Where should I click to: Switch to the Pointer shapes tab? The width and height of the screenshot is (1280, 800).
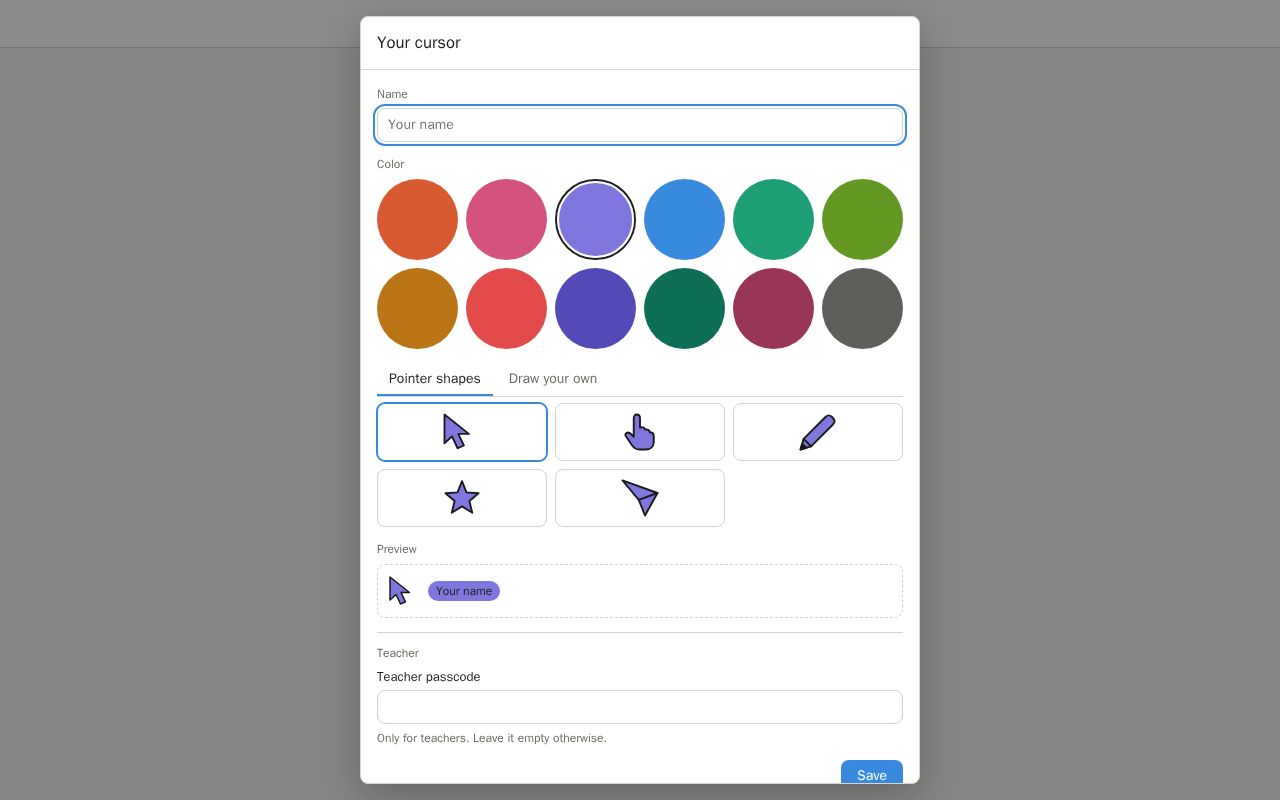(435, 379)
